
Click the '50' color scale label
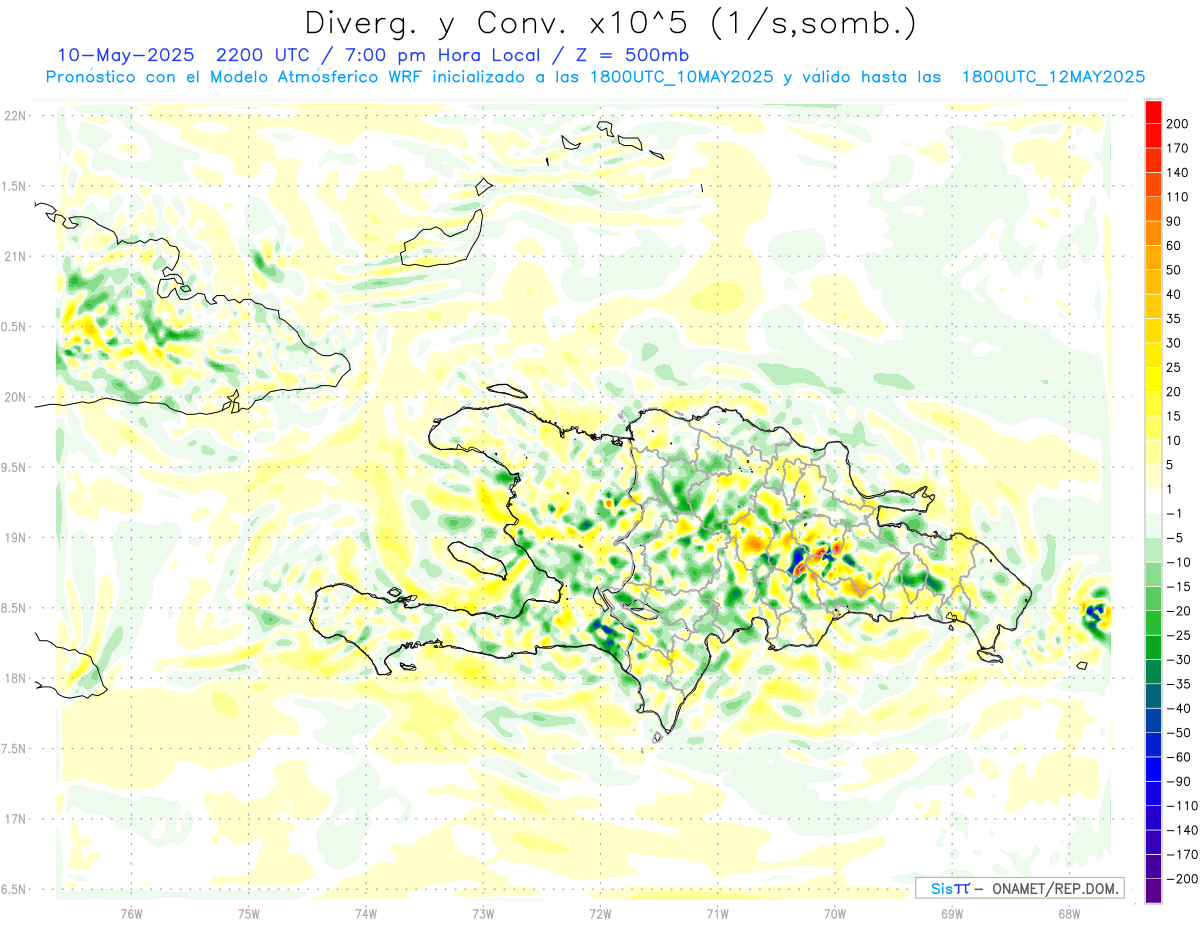coord(1175,270)
